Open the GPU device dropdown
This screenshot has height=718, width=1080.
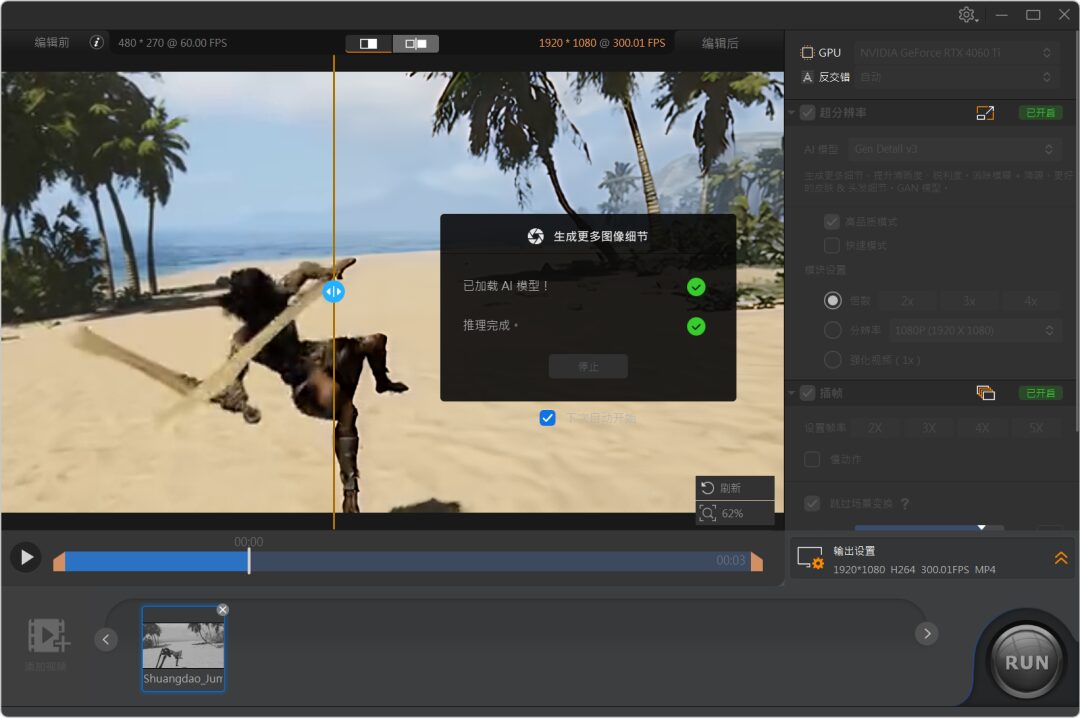(955, 53)
